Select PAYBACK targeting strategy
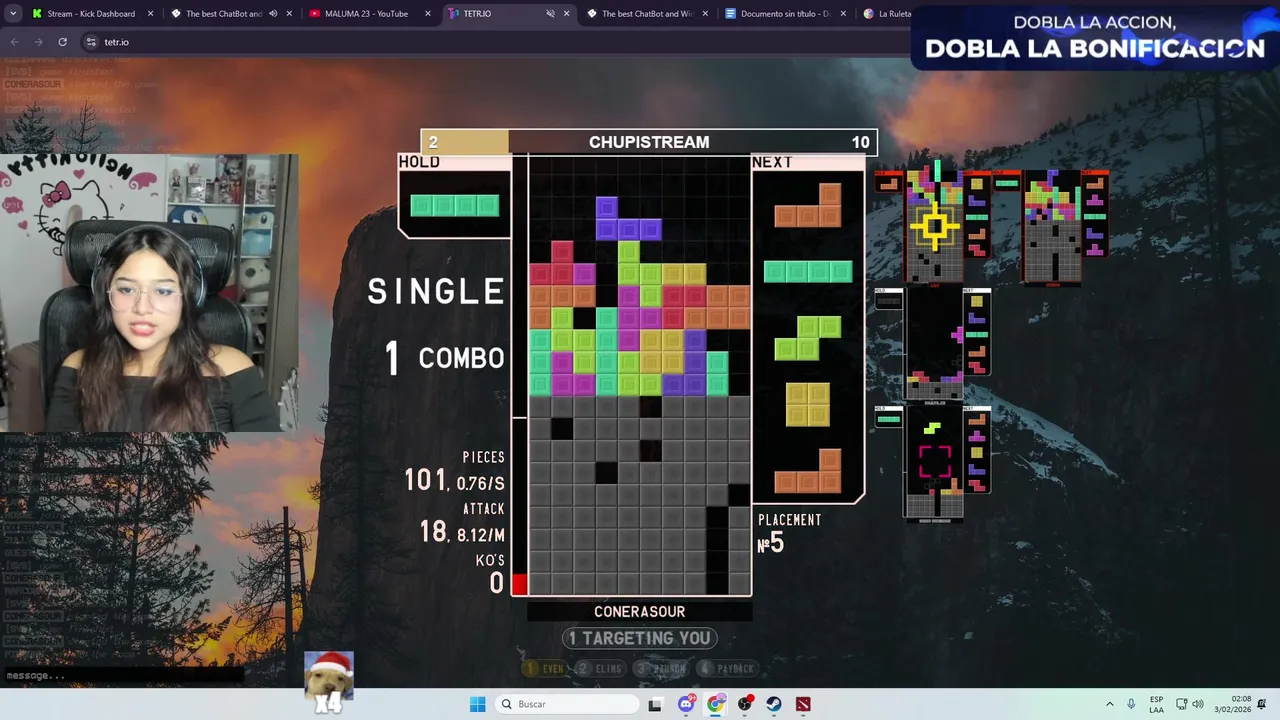The image size is (1280, 720). tap(727, 668)
